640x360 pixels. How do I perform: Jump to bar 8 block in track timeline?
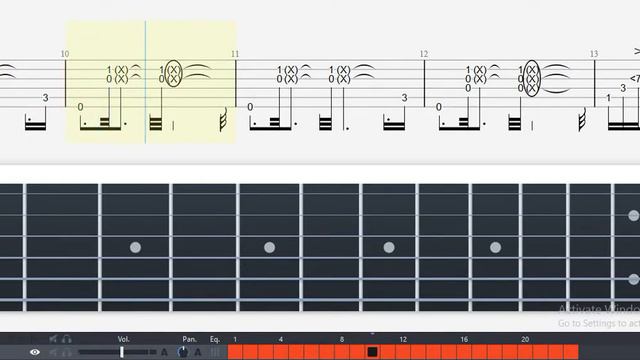click(x=342, y=352)
